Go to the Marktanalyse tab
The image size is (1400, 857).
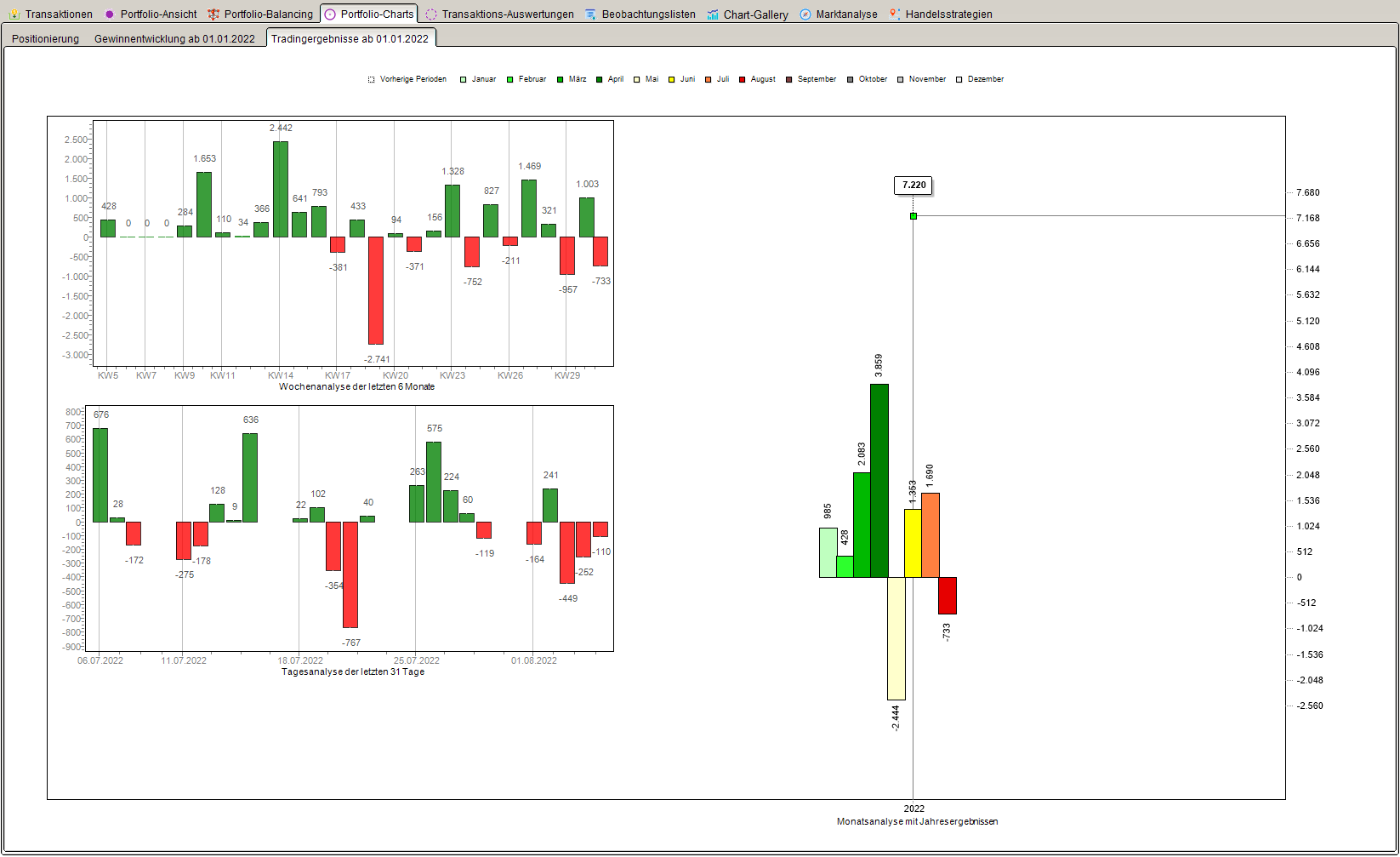839,14
